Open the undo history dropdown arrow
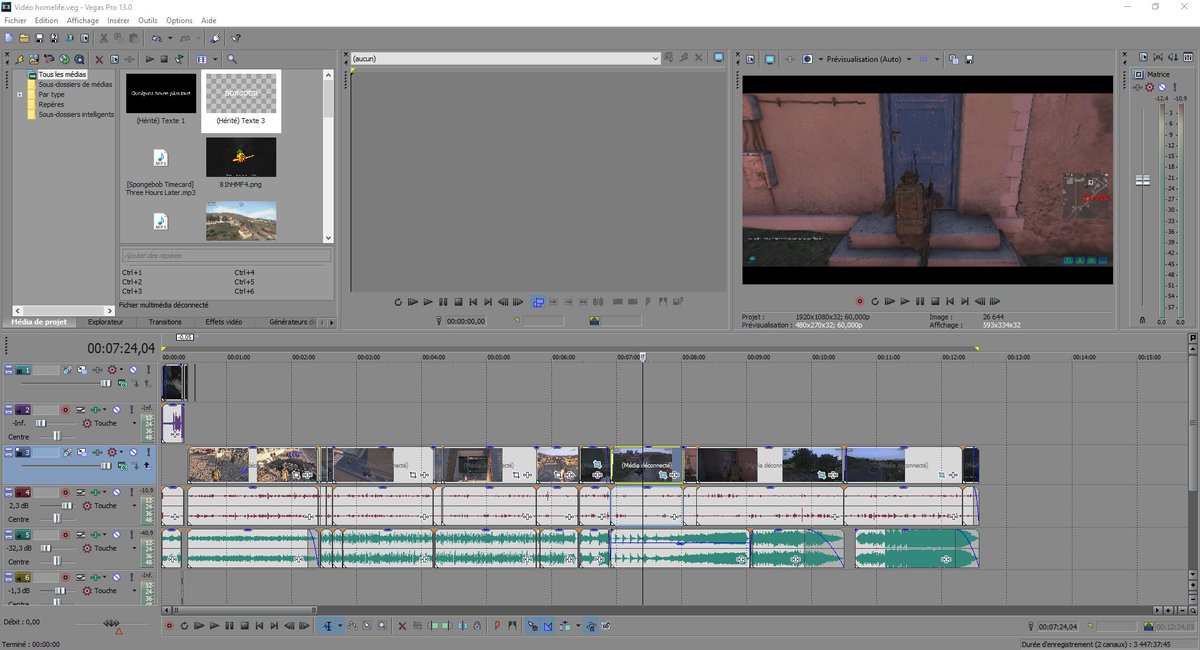This screenshot has width=1200, height=650. [x=170, y=38]
